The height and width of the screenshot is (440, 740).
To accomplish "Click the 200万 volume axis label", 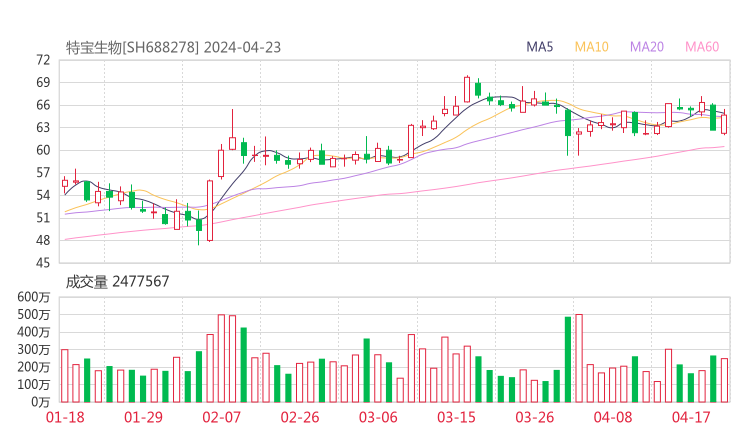I will pyautogui.click(x=34, y=367).
